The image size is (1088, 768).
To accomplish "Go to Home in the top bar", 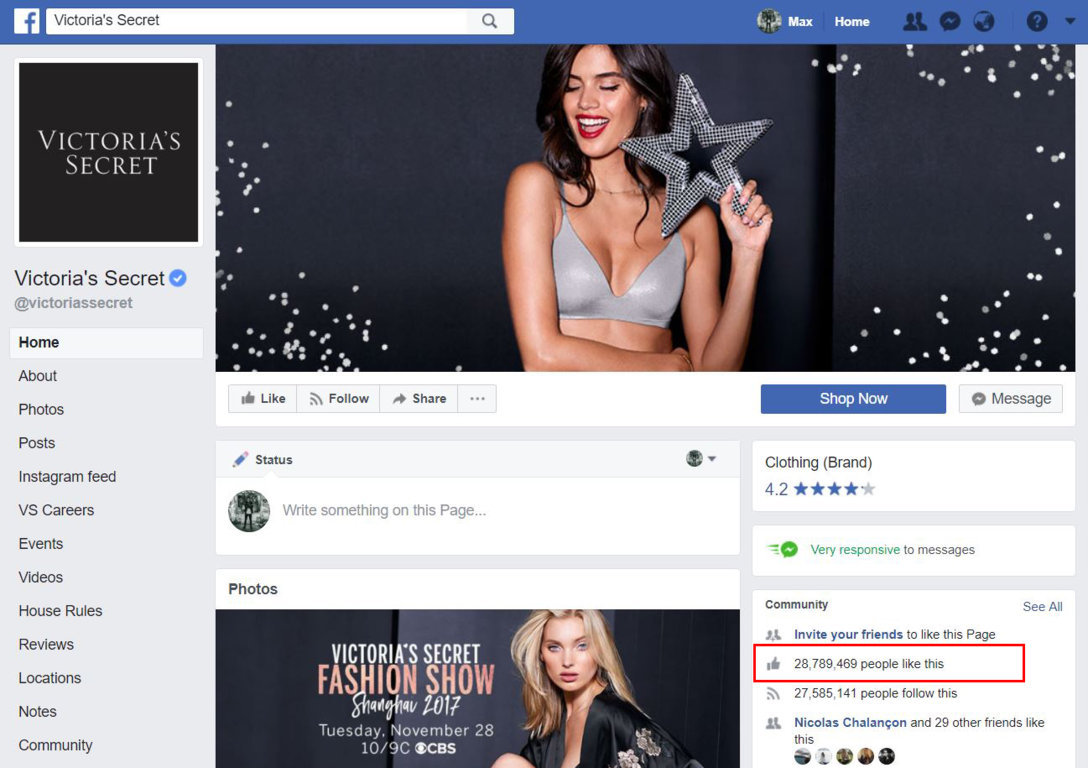I will pyautogui.click(x=851, y=22).
